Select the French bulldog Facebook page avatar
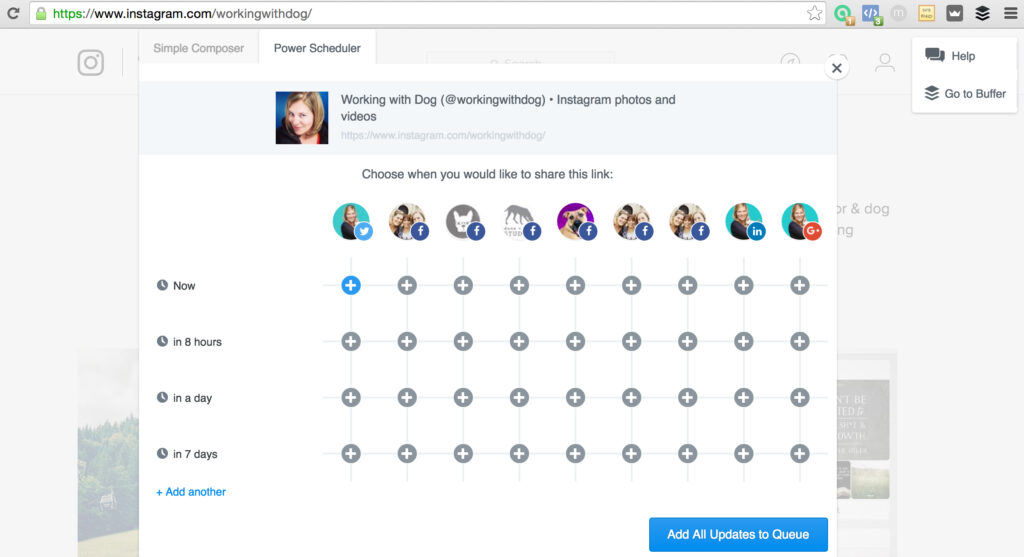This screenshot has width=1024, height=557. tap(464, 221)
